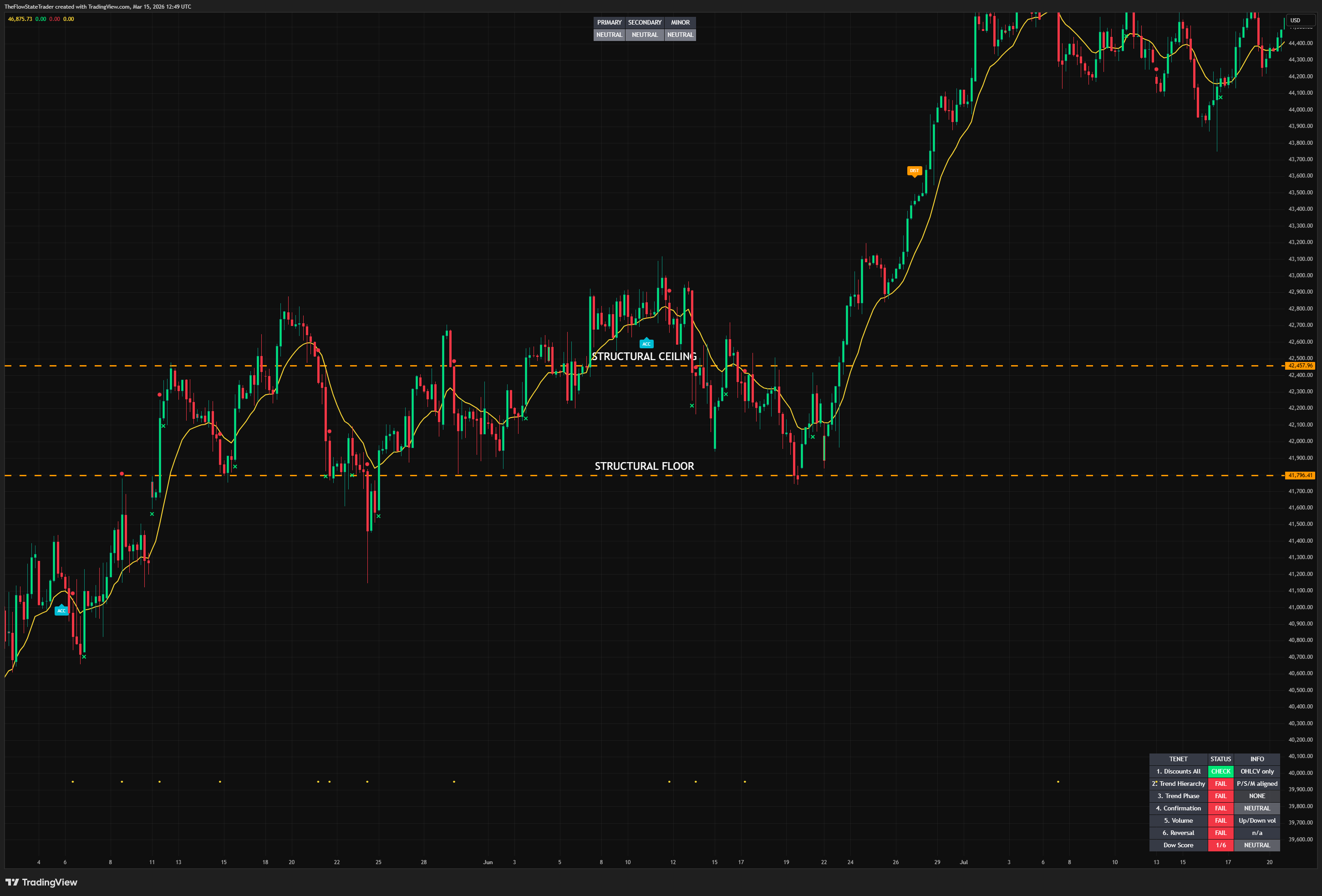Click the TradingView logo at bottom left
Image resolution: width=1322 pixels, height=896 pixels.
click(x=41, y=882)
